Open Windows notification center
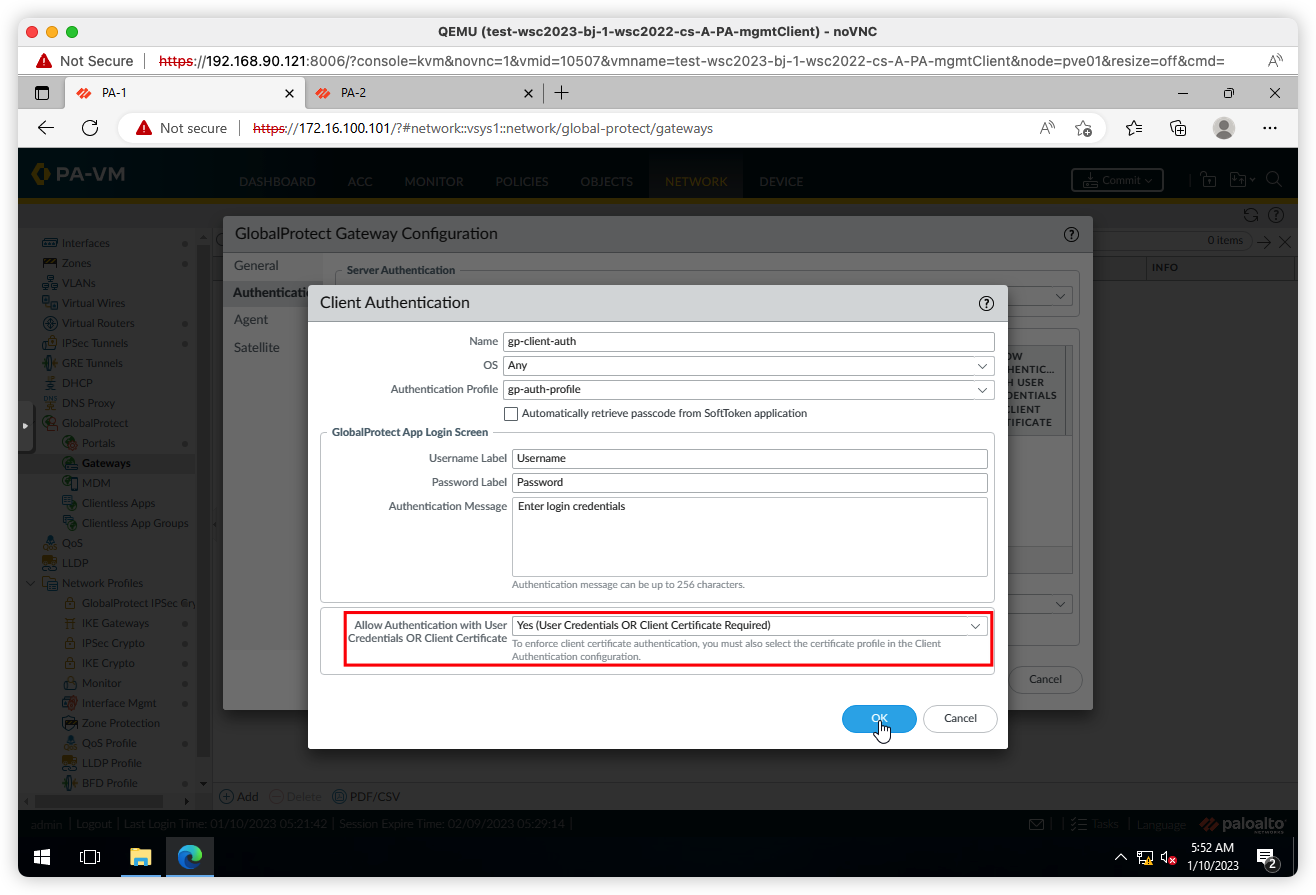 [1267, 858]
